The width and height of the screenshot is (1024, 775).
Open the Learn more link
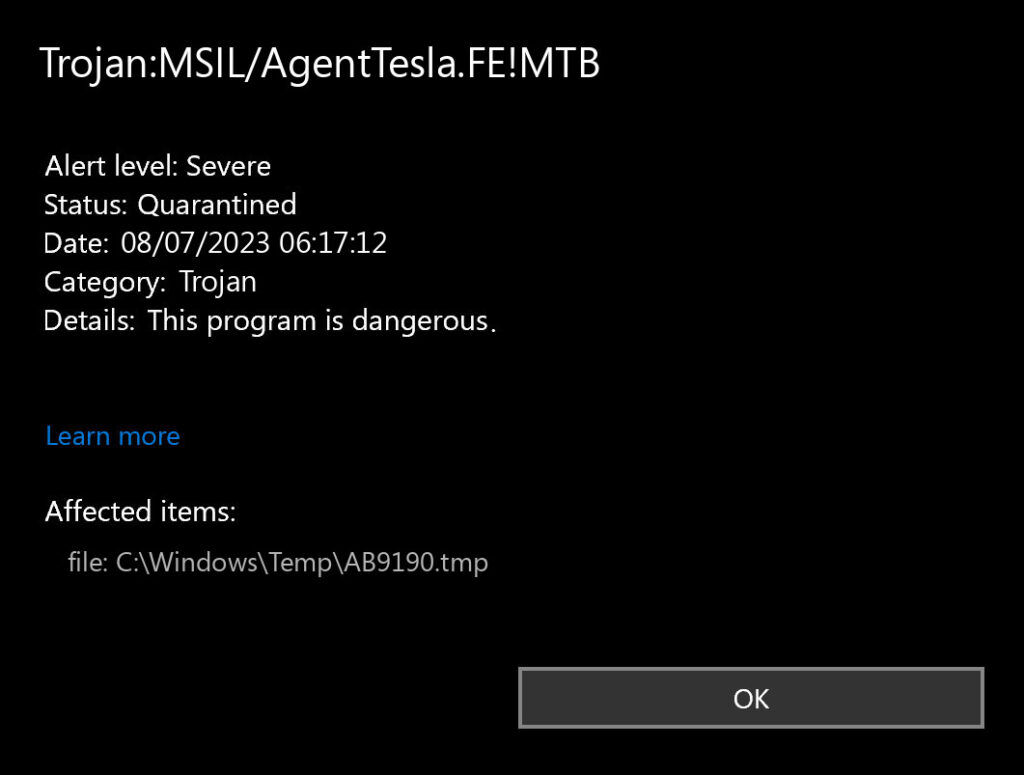[113, 436]
